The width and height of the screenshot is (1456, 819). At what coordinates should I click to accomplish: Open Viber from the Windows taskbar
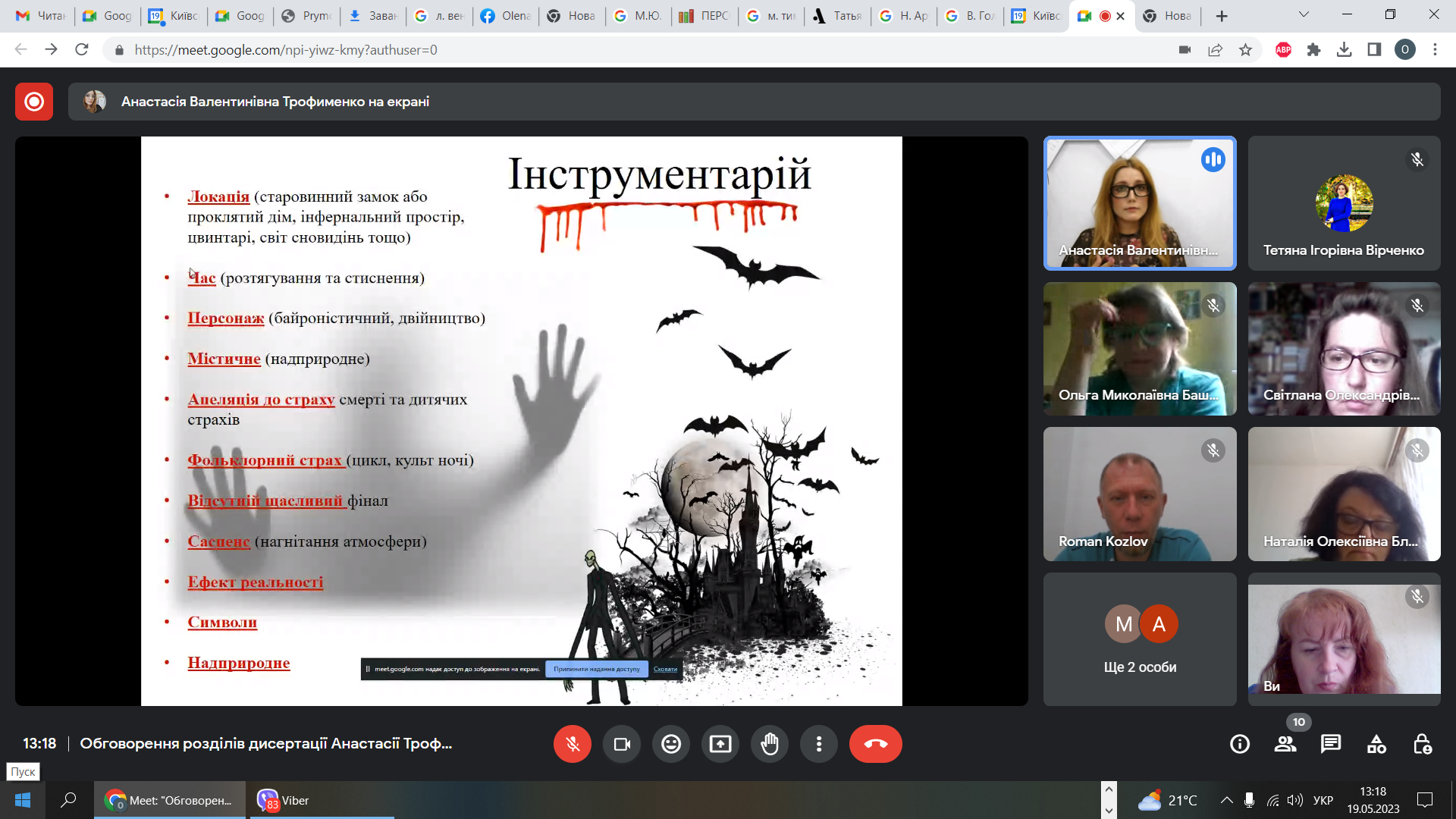(284, 800)
